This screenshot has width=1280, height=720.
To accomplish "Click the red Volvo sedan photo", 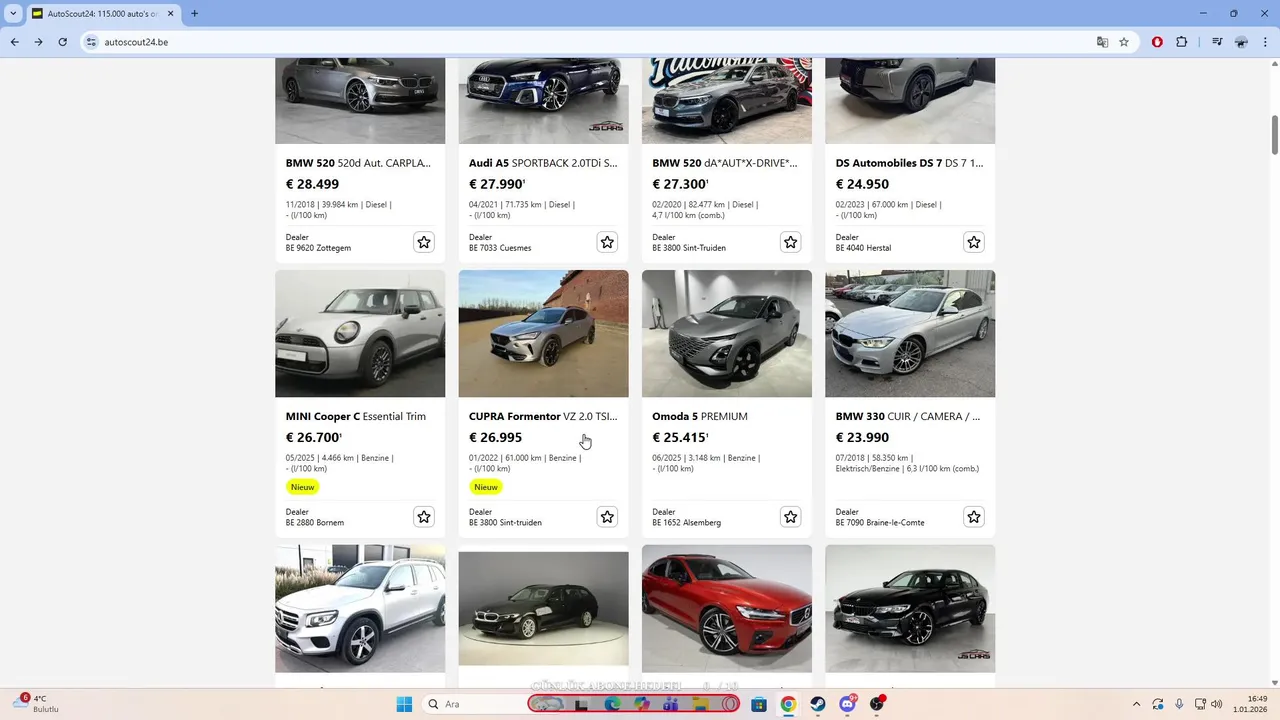I will (727, 608).
